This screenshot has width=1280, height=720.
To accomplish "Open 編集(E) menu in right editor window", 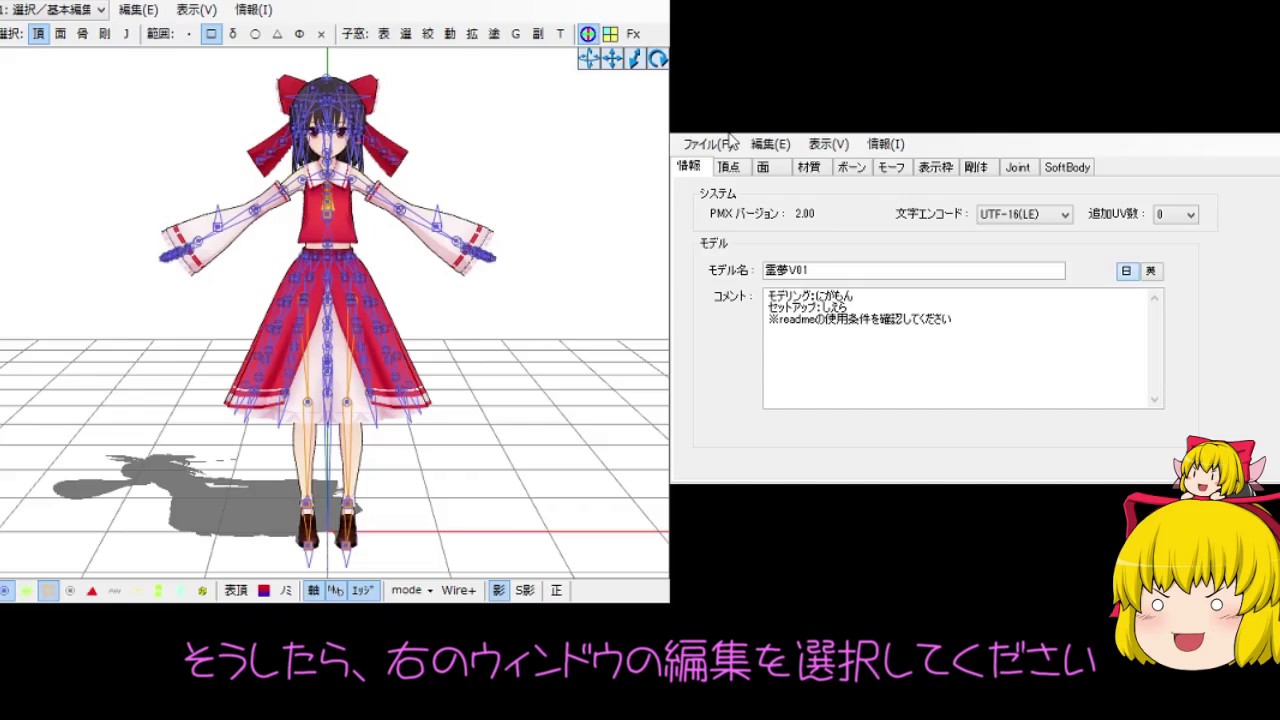I will [770, 145].
